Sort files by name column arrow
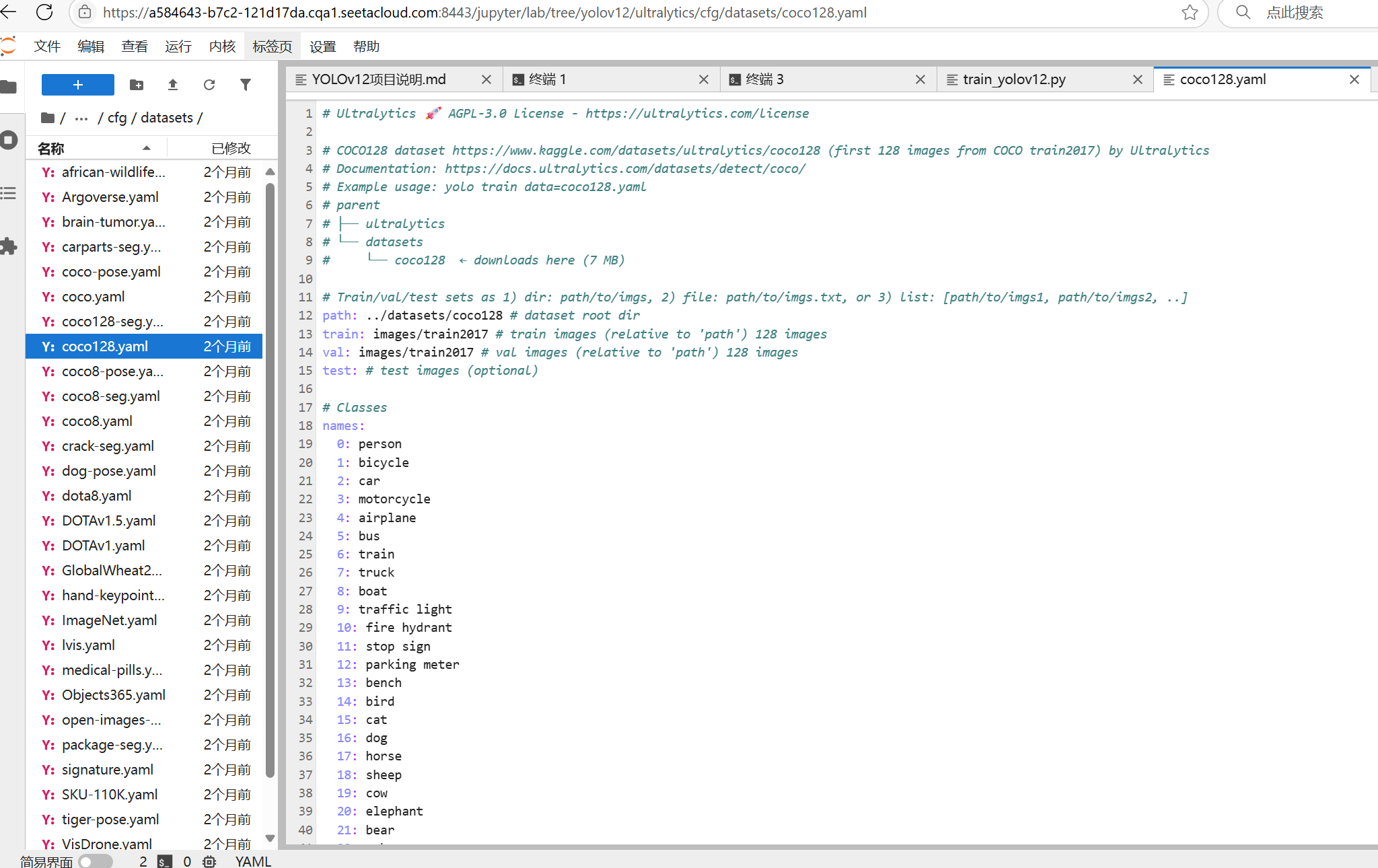1378x868 pixels. [146, 148]
